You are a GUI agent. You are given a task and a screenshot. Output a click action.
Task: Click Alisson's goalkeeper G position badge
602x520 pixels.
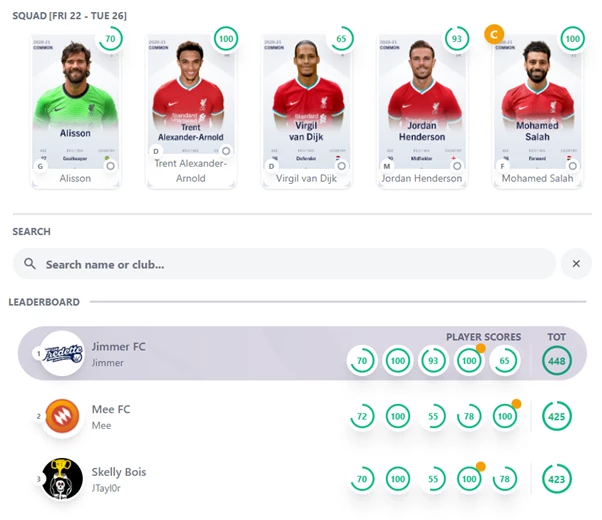40,166
